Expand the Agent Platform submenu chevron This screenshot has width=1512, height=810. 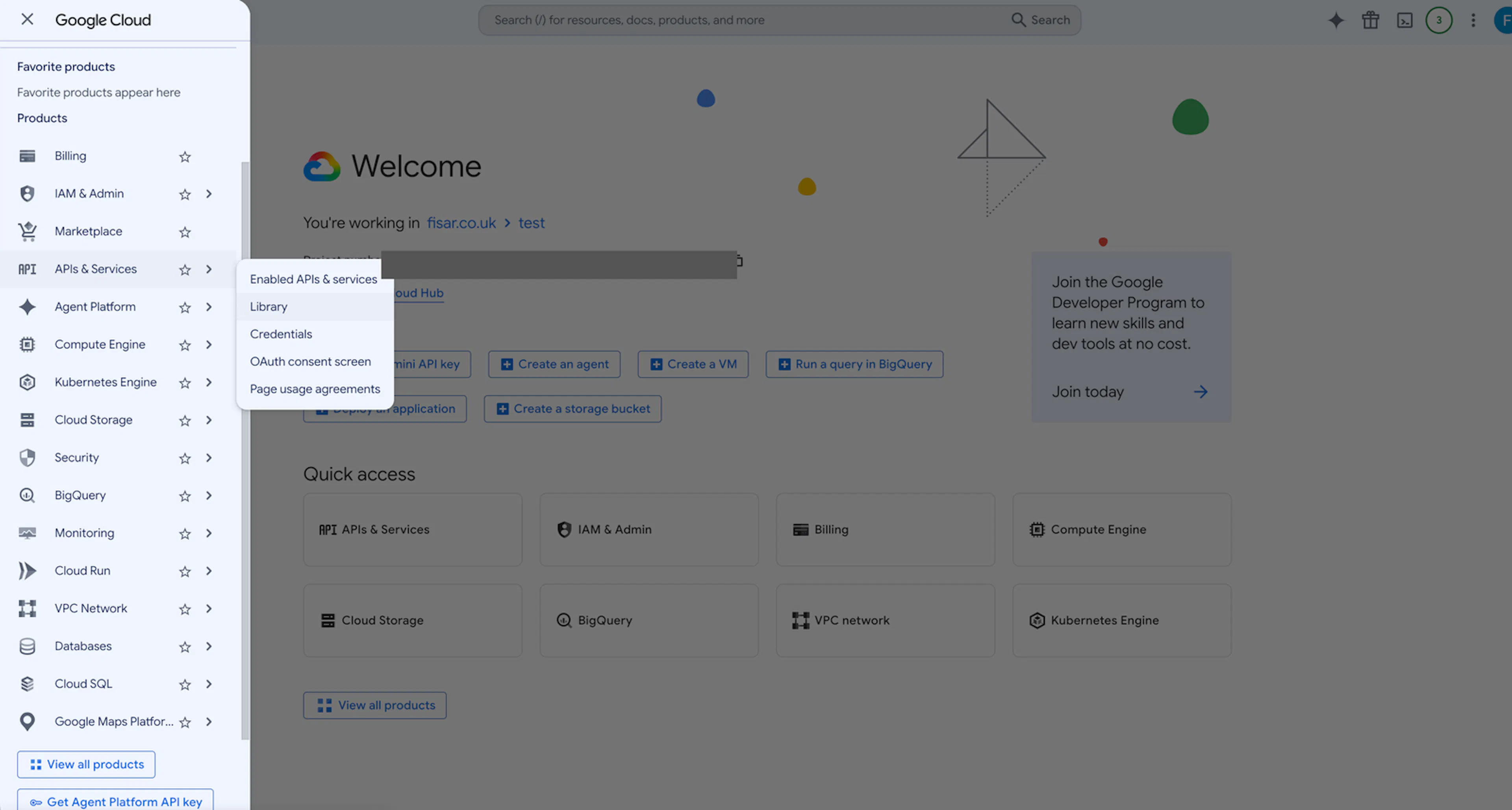click(x=209, y=307)
